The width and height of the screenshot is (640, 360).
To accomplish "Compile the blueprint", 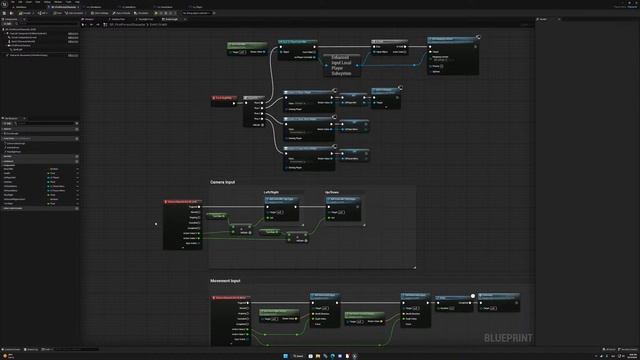I will pyautogui.click(x=25, y=13).
